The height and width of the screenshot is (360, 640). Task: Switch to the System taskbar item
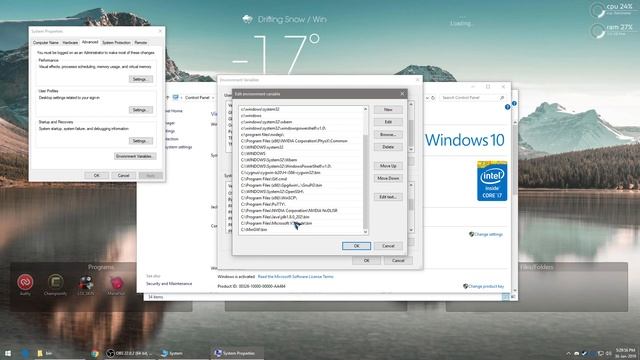(172, 353)
